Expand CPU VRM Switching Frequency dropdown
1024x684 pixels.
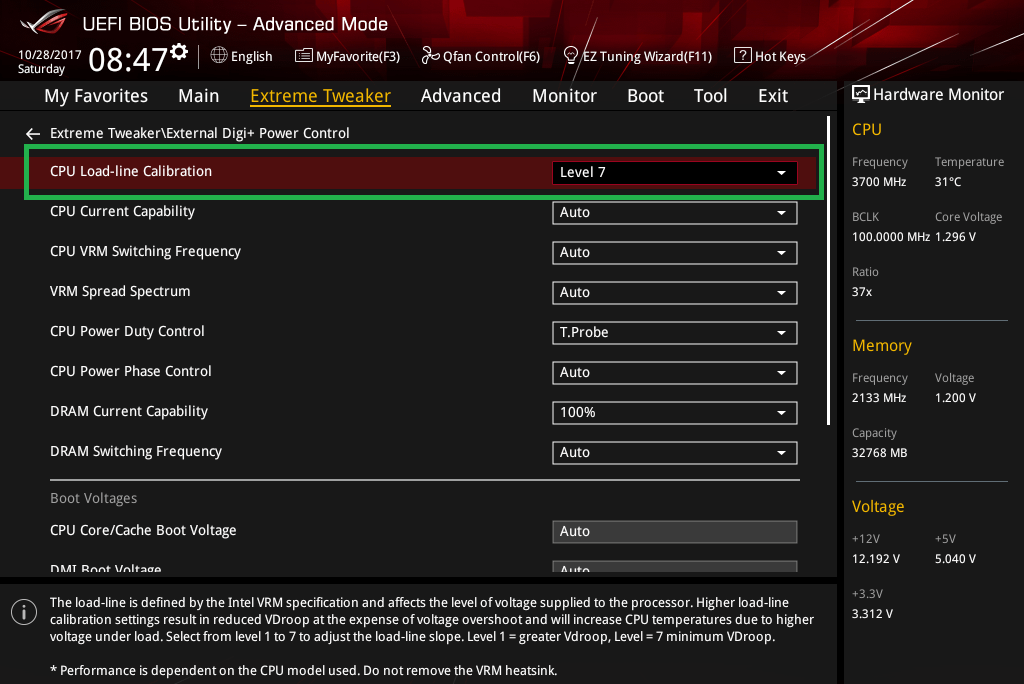coord(675,253)
